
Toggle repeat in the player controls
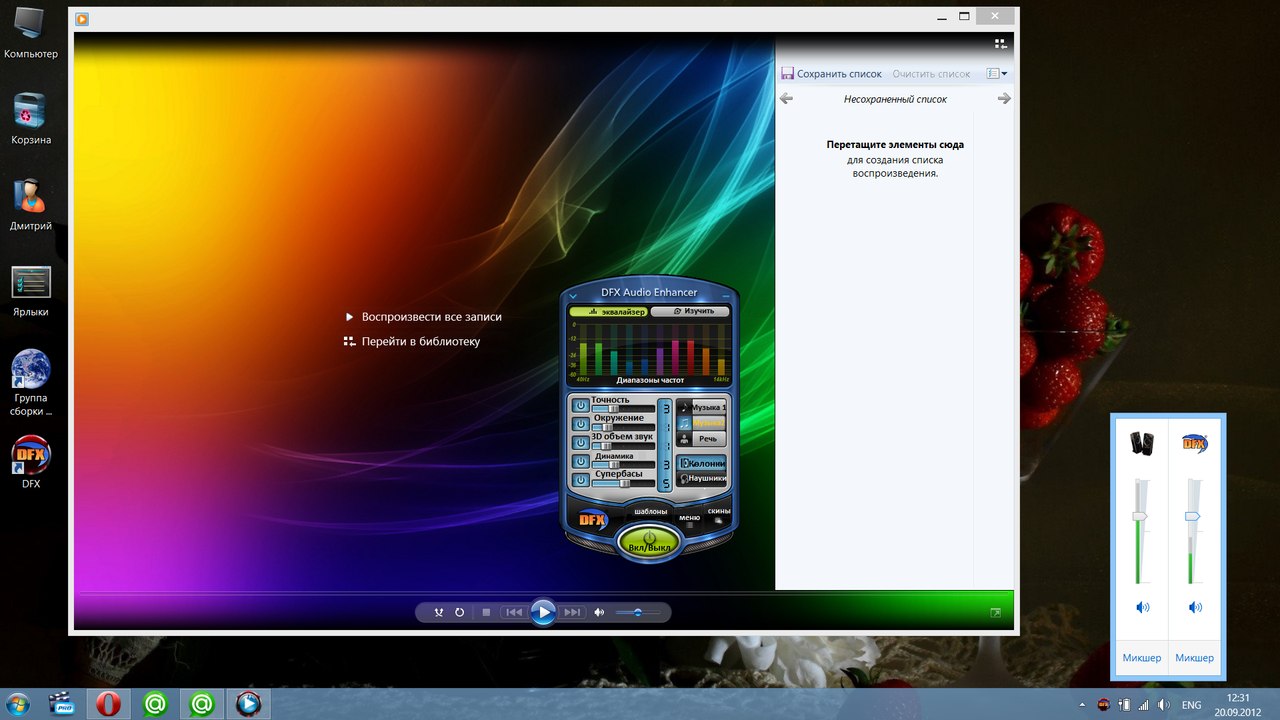tap(460, 612)
